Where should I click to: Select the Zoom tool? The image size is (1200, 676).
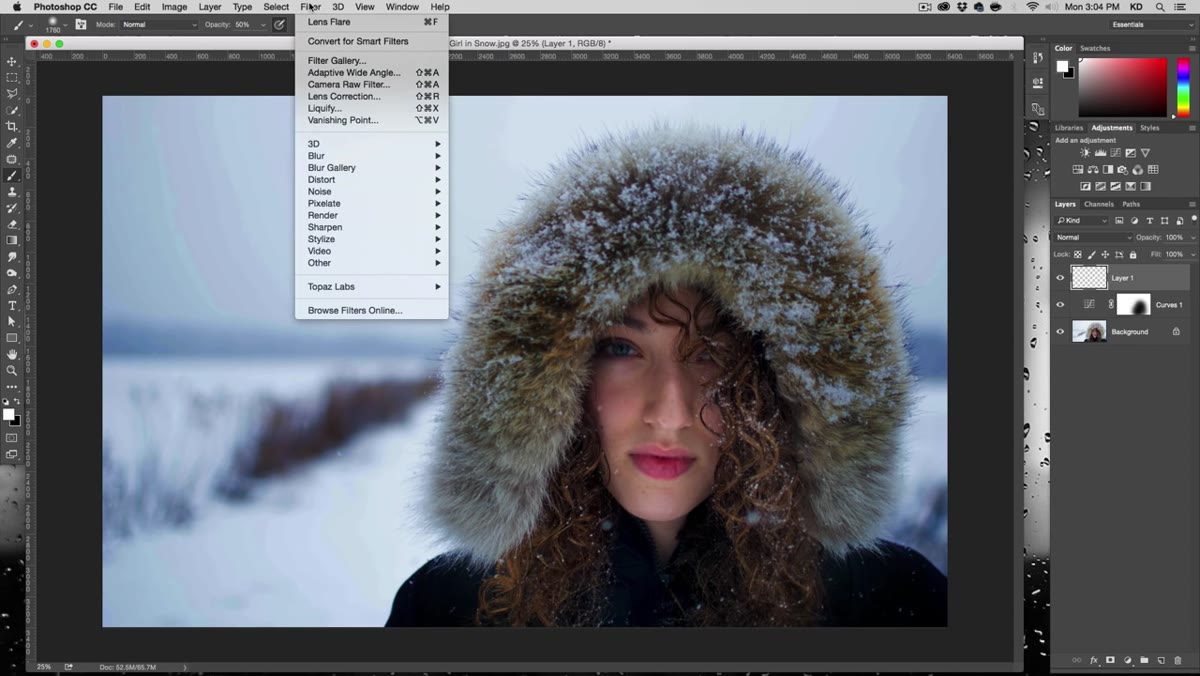pos(12,370)
